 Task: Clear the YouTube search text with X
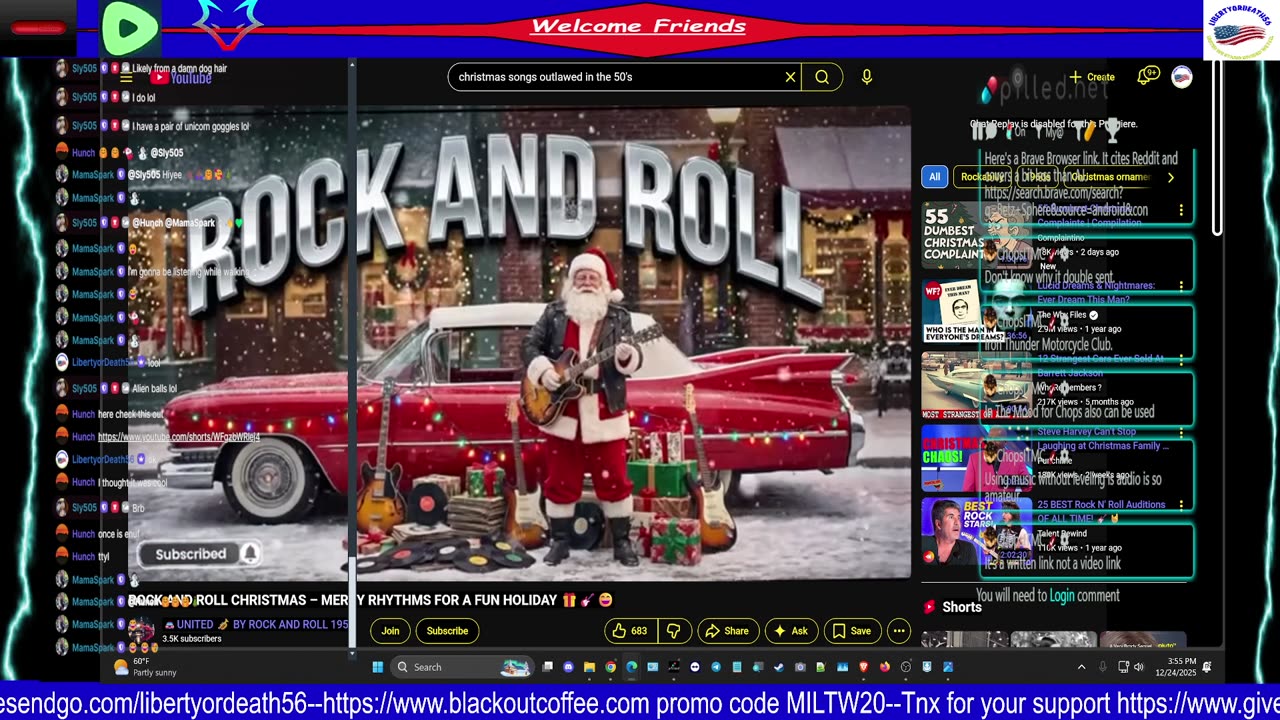point(790,77)
